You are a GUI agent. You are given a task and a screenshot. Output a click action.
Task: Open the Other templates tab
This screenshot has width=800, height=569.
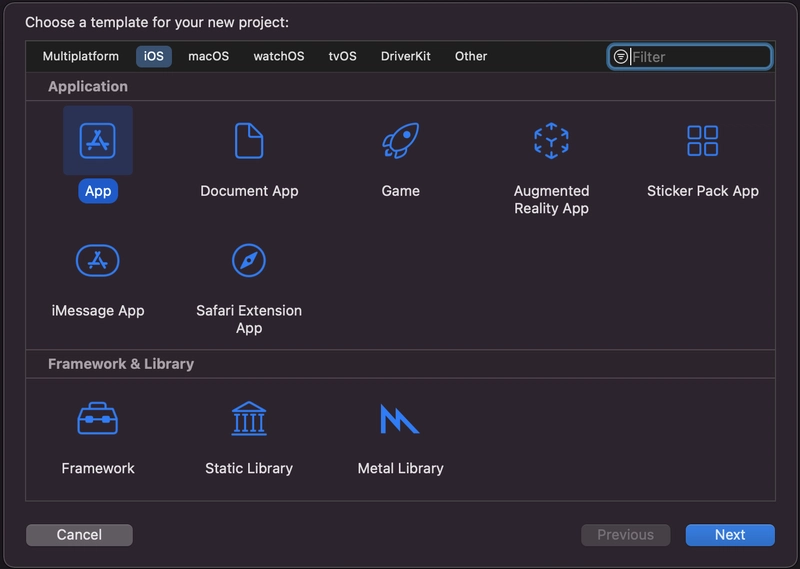coord(471,57)
